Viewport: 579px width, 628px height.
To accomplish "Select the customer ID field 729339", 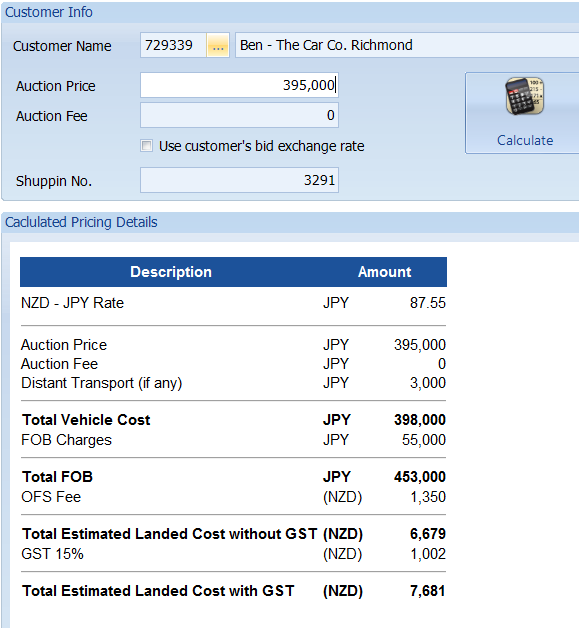I will point(173,45).
